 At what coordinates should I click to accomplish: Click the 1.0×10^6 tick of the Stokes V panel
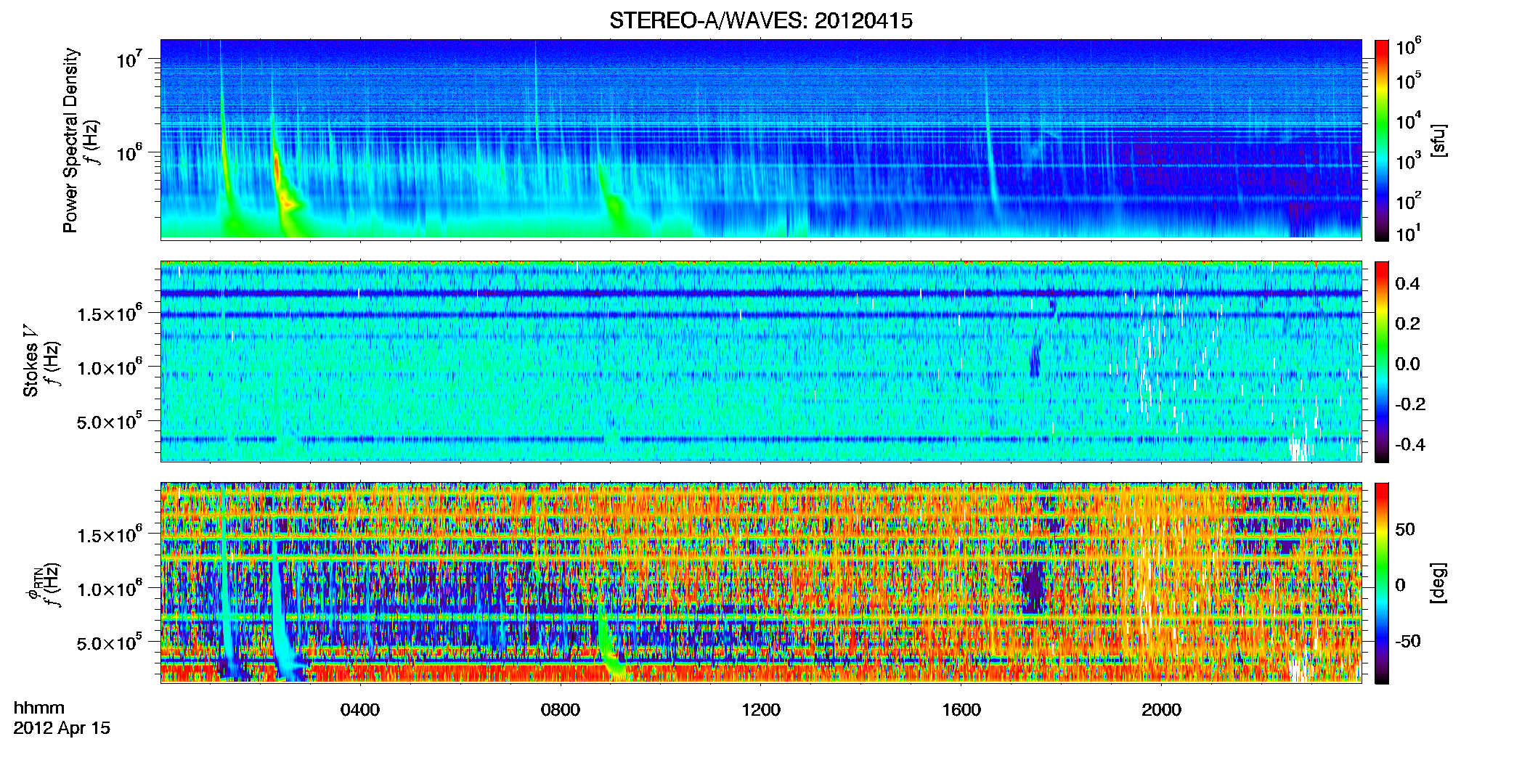tap(109, 367)
